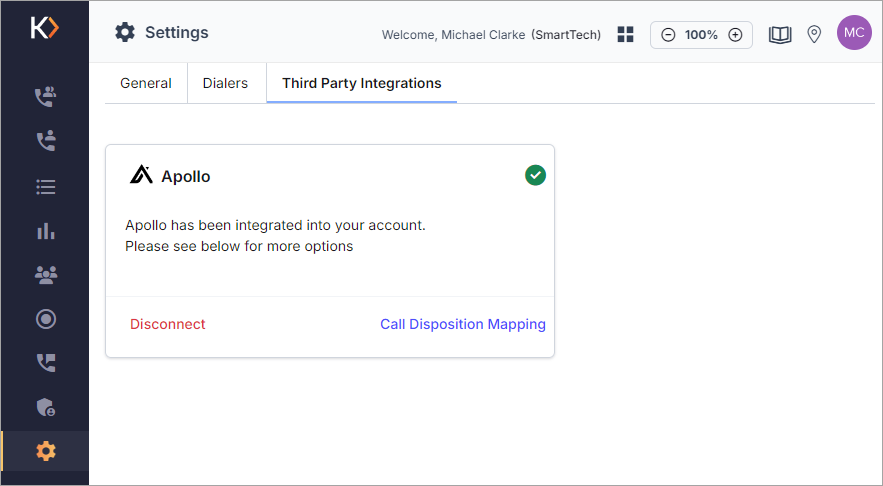This screenshot has height=486, width=883.
Task: Open the shield admin icon in sidebar
Action: (x=46, y=407)
